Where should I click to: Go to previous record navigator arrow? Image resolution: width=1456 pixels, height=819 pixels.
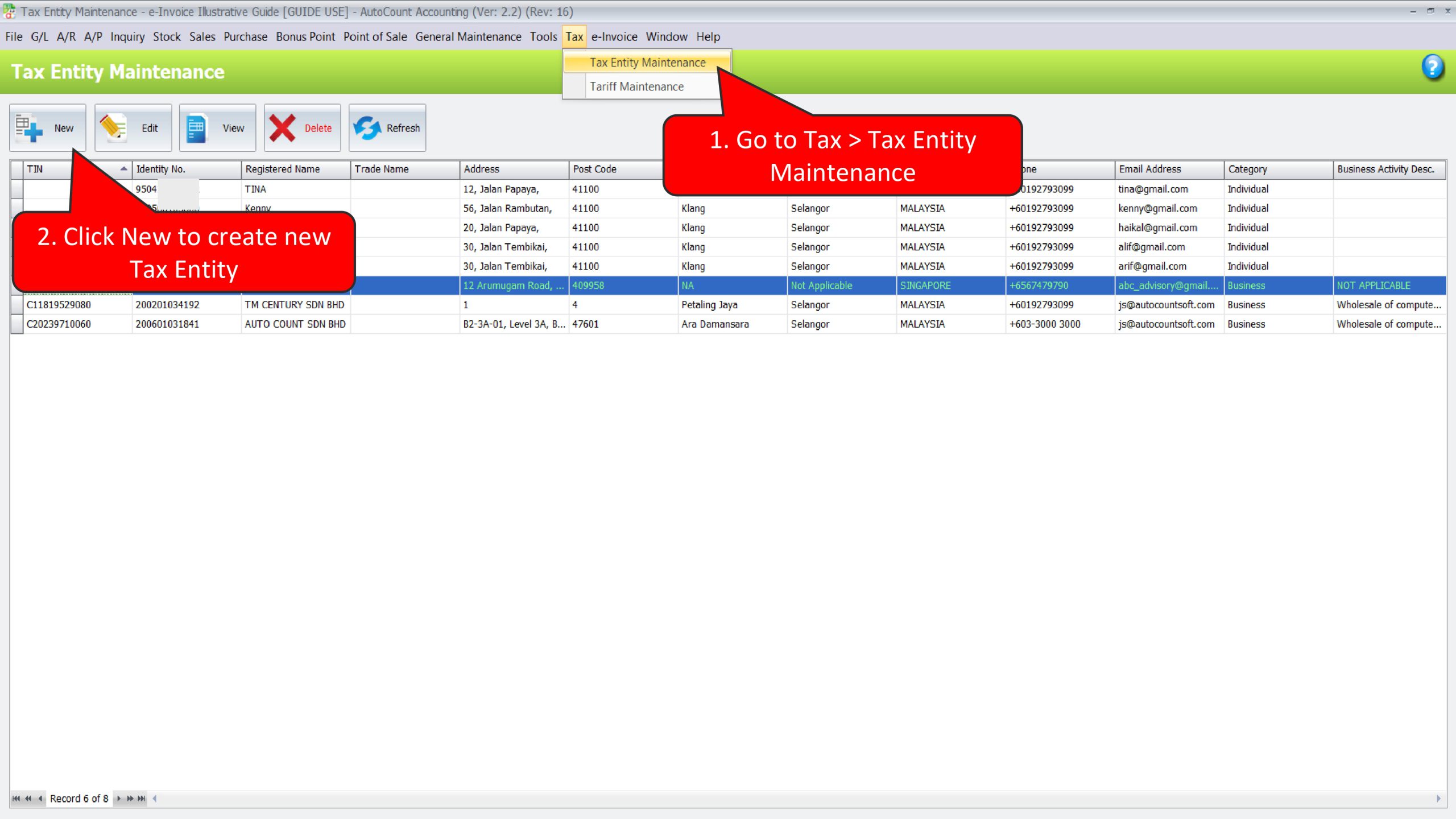coord(40,799)
